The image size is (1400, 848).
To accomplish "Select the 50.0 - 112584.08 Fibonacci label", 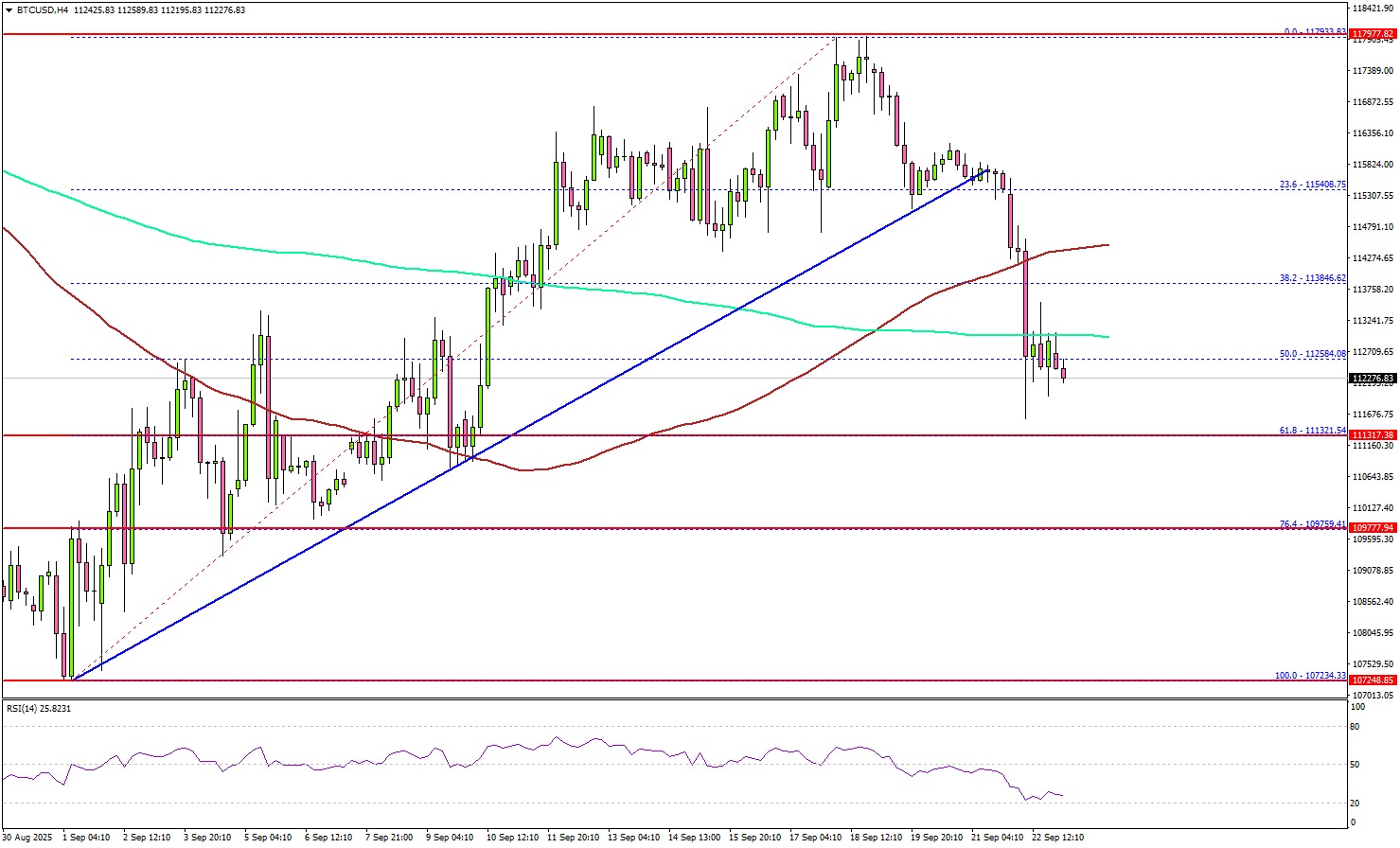I will click(x=1312, y=354).
